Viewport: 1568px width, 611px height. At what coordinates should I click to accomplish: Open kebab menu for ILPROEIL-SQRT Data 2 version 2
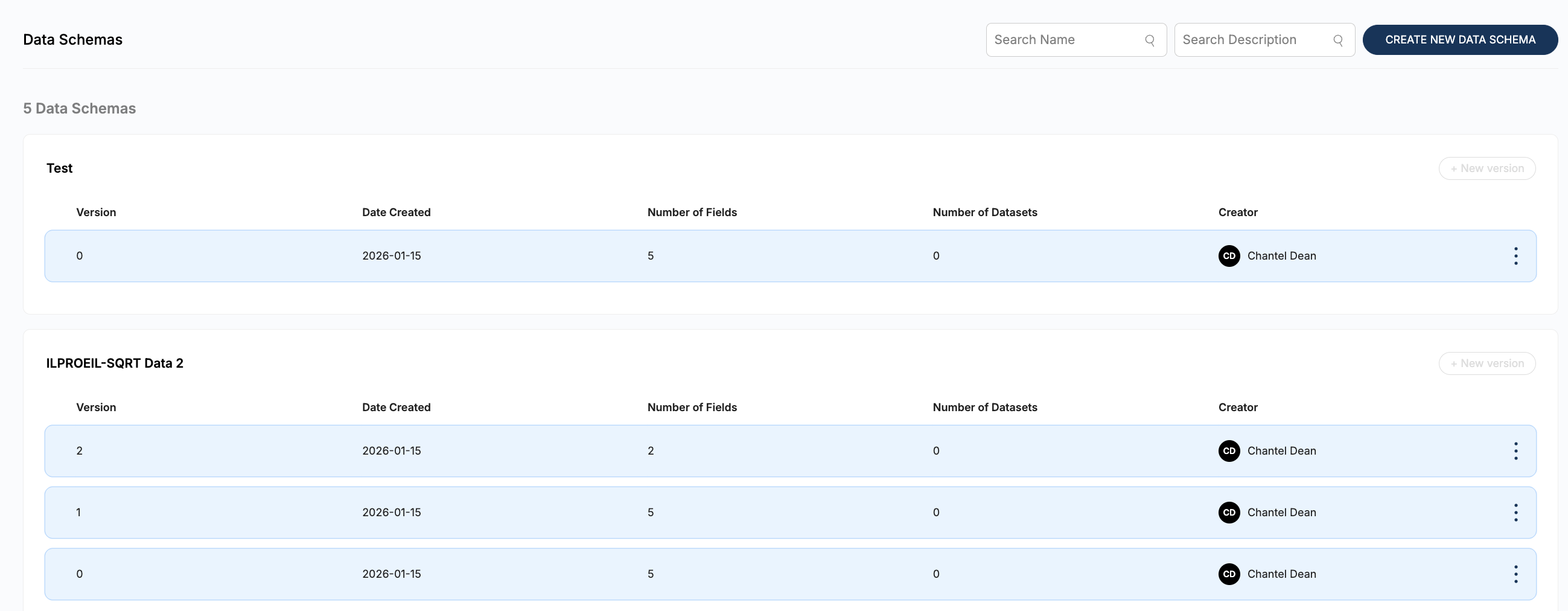coord(1515,451)
